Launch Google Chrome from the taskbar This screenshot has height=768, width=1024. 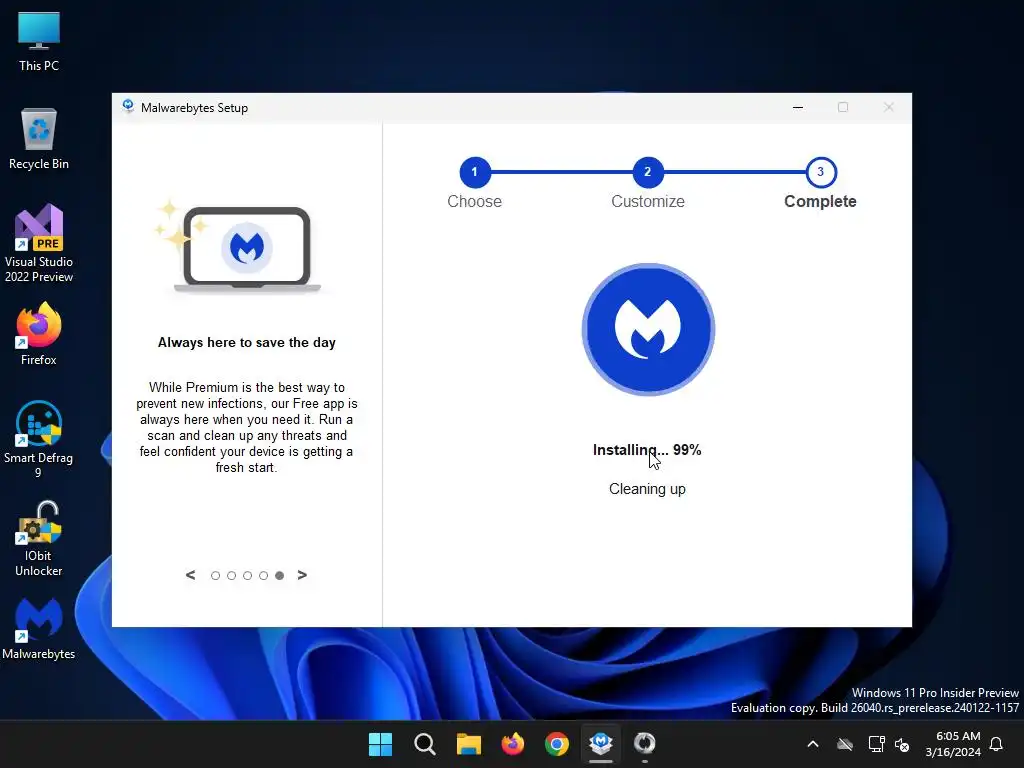click(x=556, y=744)
